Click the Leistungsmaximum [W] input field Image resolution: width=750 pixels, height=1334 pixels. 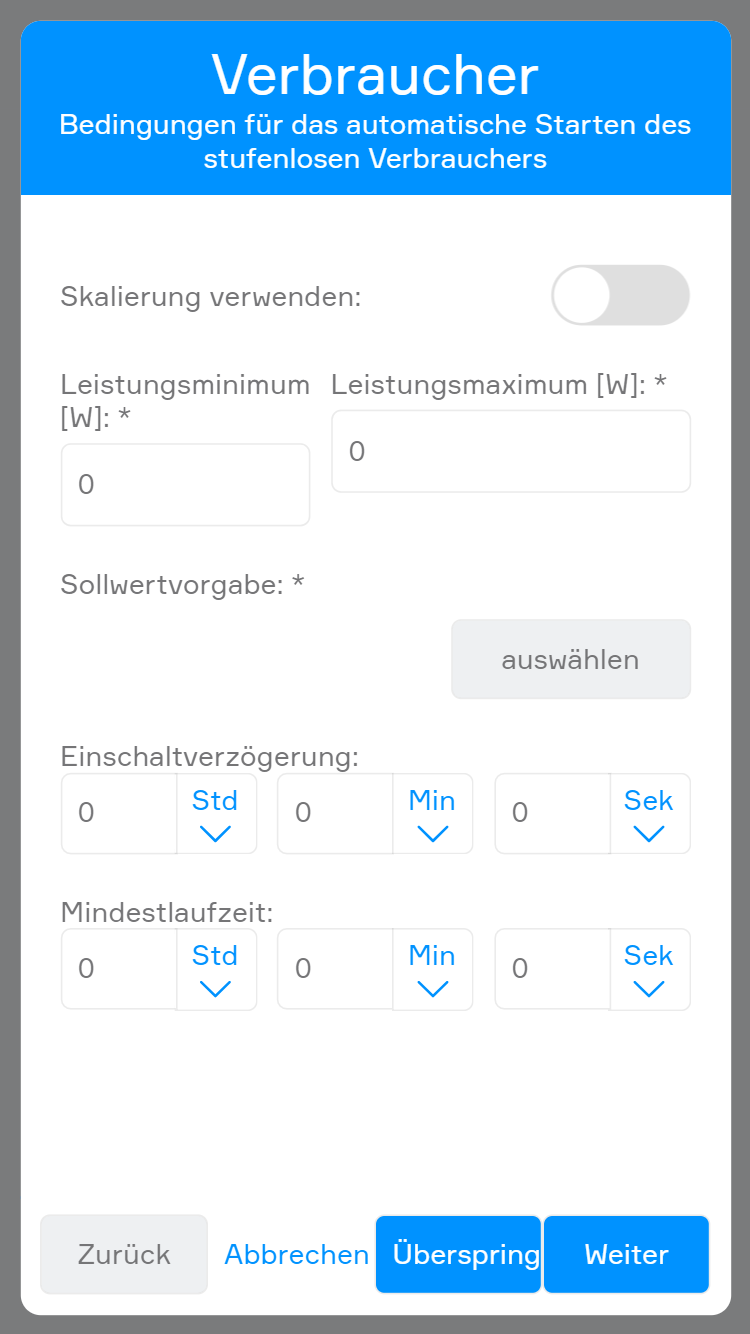510,451
